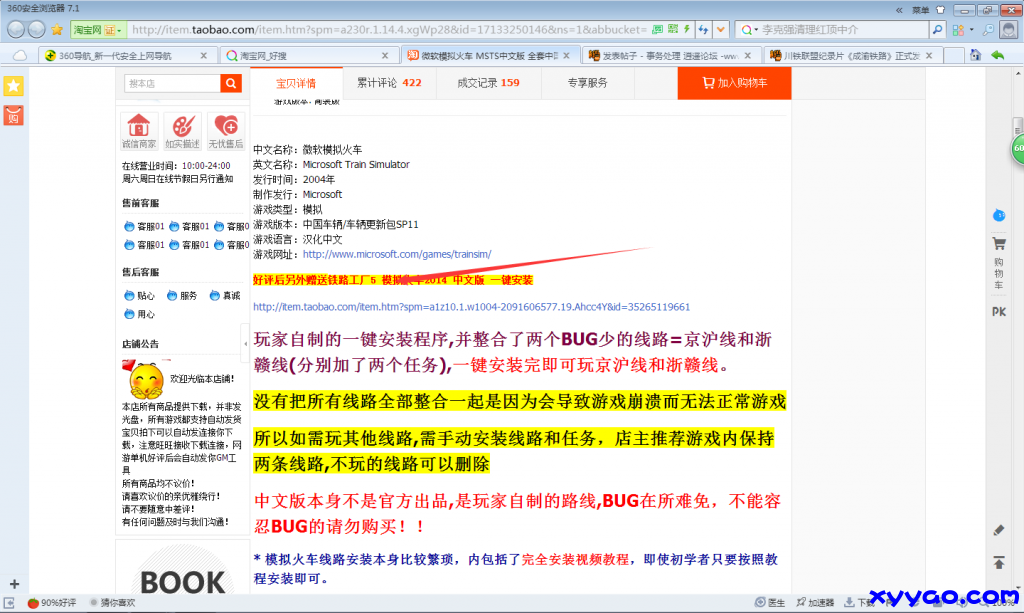Viewport: 1024px width, 613px height.
Task: Open the refresh dropdown arrow in the address bar
Action: (721, 29)
